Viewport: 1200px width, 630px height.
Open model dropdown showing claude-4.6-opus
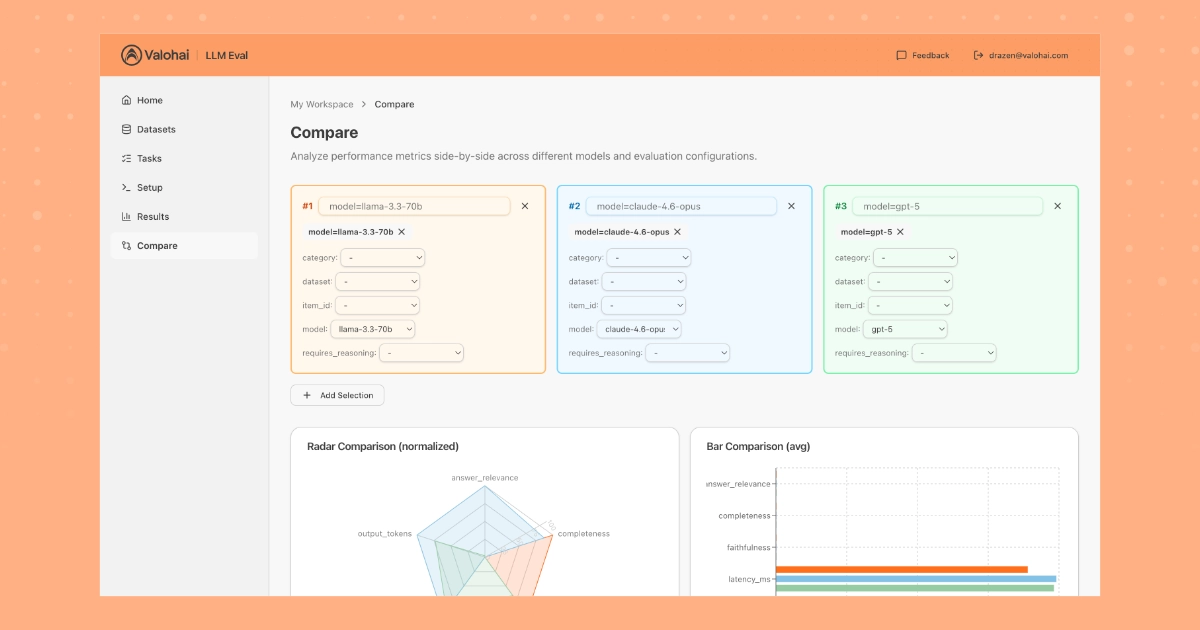640,329
